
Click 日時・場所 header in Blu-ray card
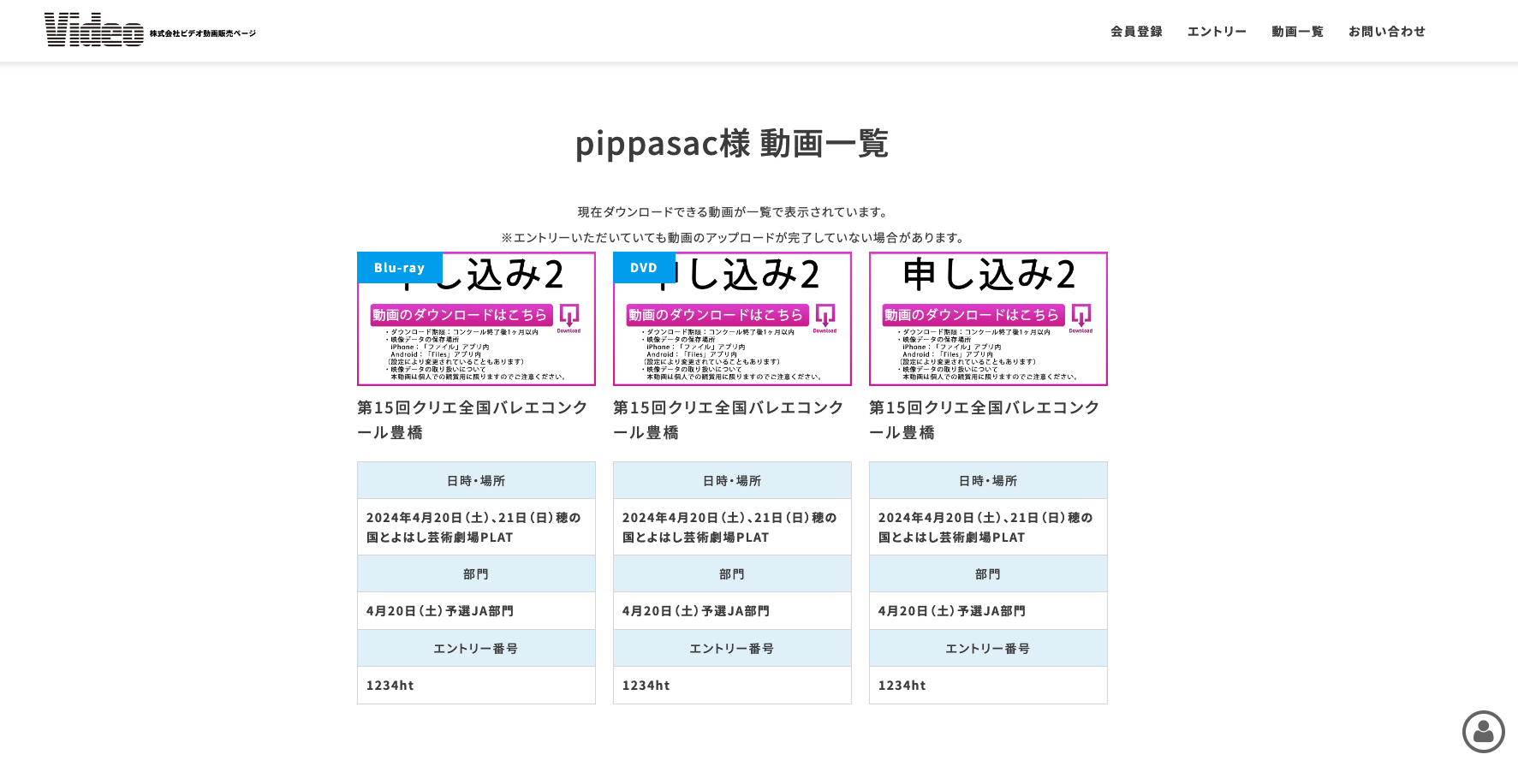tap(476, 480)
